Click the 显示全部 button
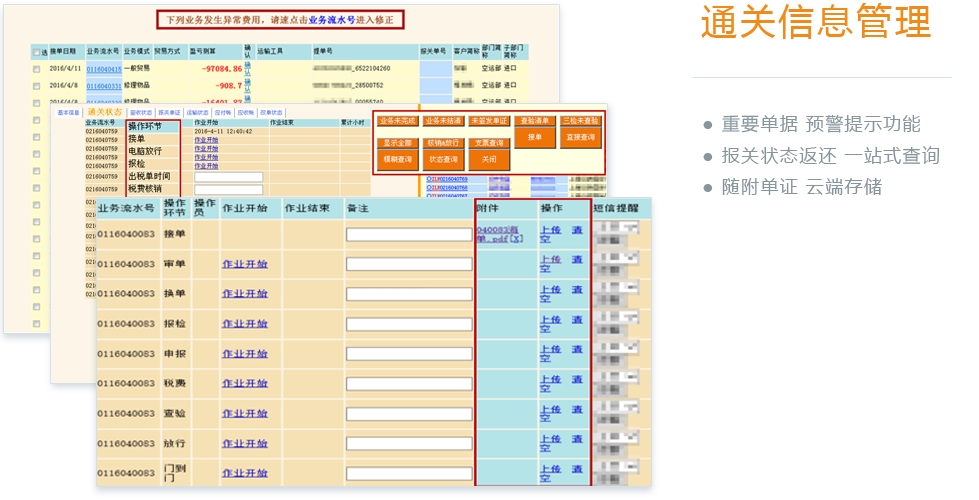Screen dimensions: 979x500 (x=398, y=144)
